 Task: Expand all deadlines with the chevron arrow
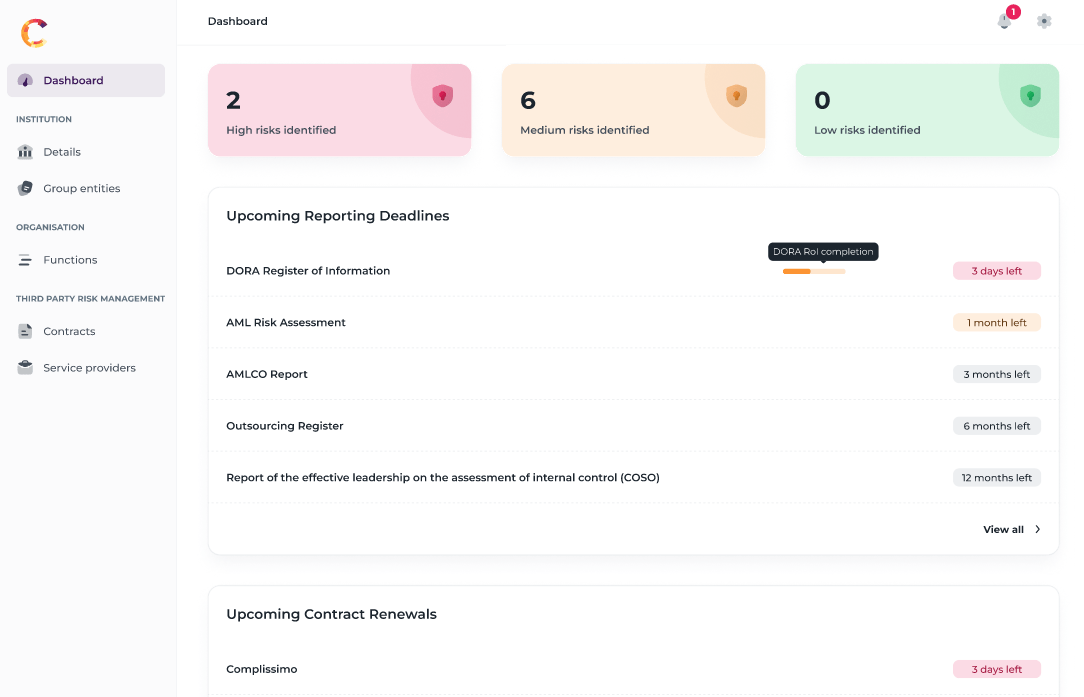tap(1037, 530)
